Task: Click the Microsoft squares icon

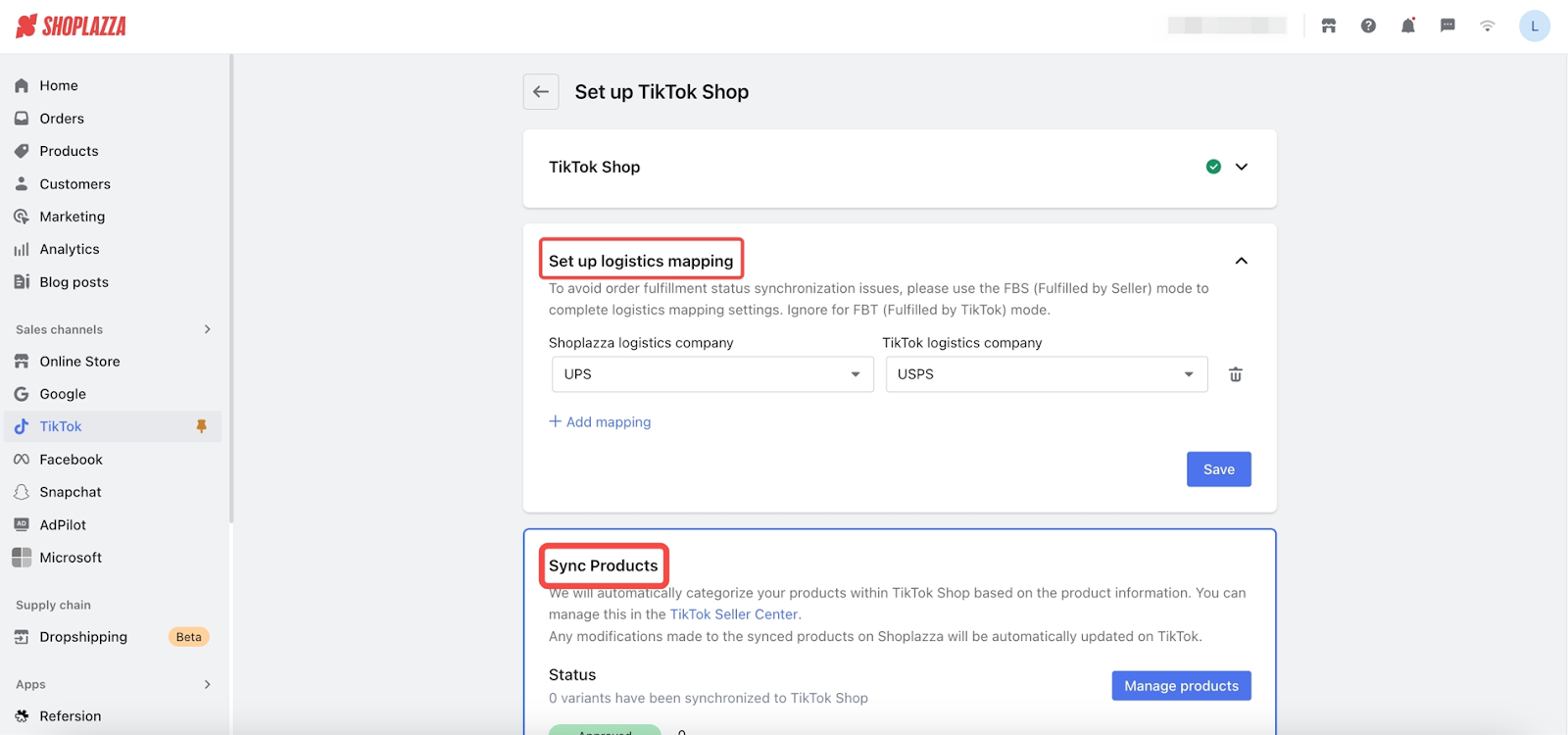Action: tap(22, 558)
